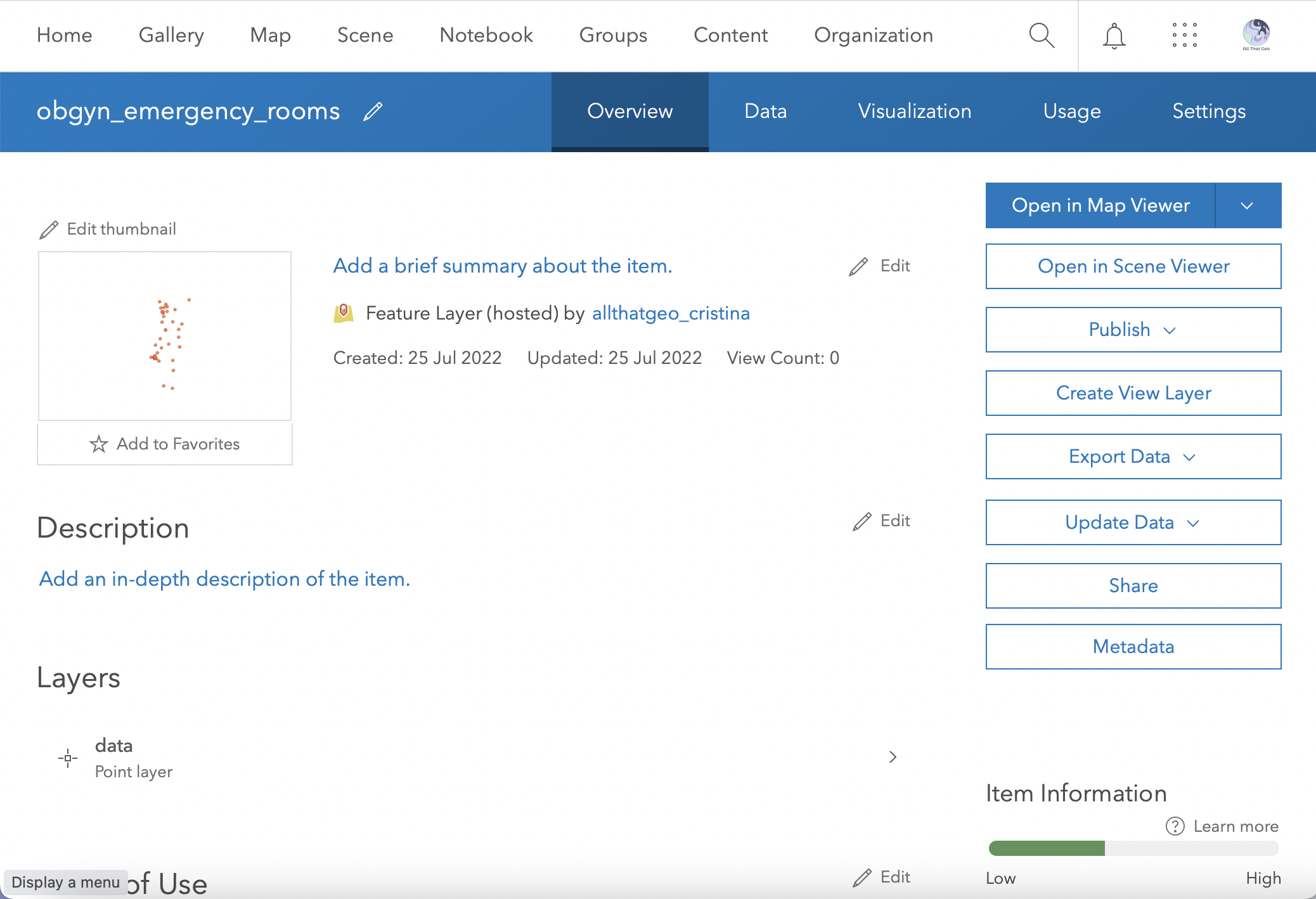Click the item information progress bar
Viewport: 1316px width, 899px height.
1133,848
